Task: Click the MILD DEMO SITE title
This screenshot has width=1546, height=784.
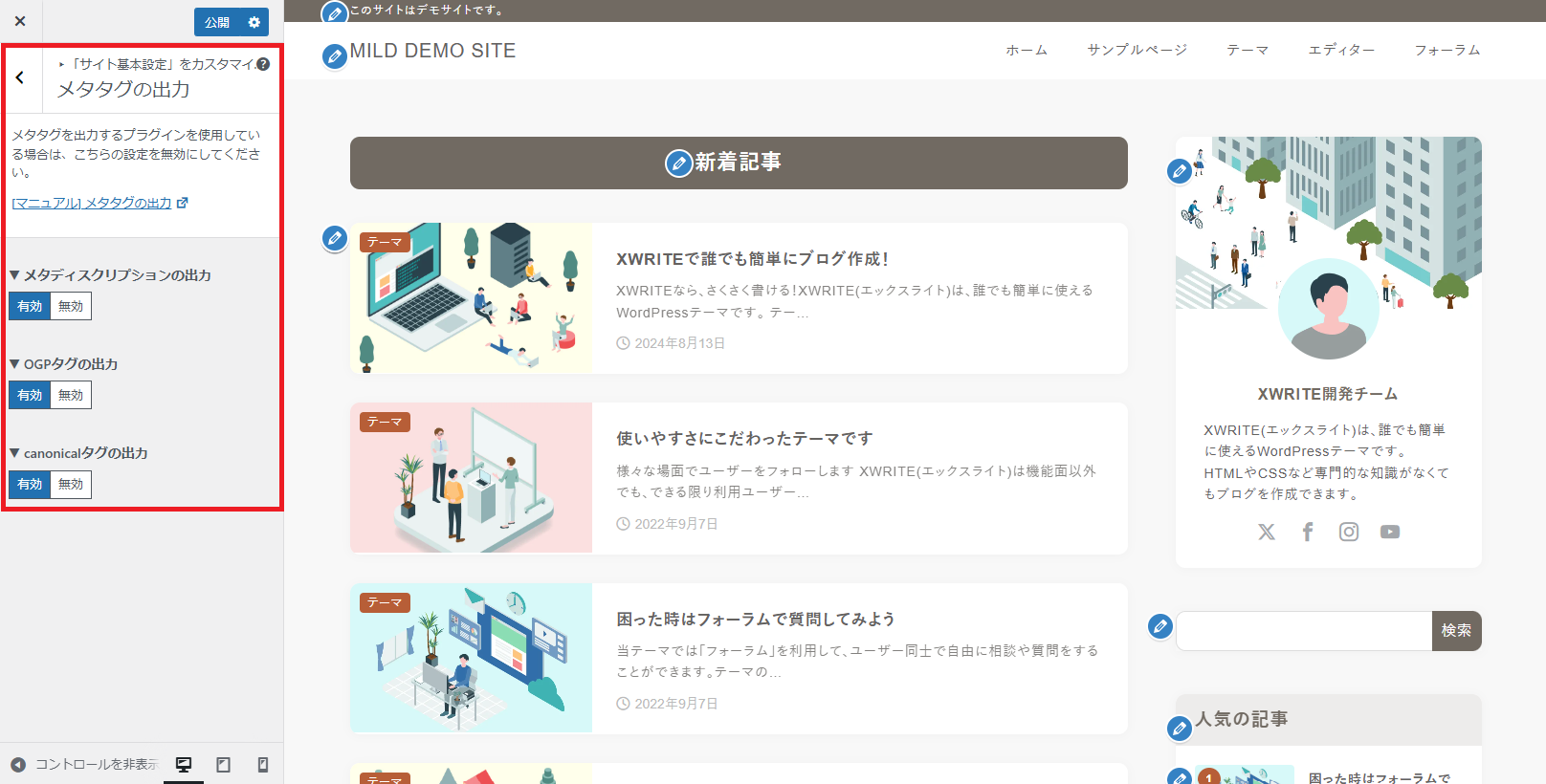Action: pos(432,51)
